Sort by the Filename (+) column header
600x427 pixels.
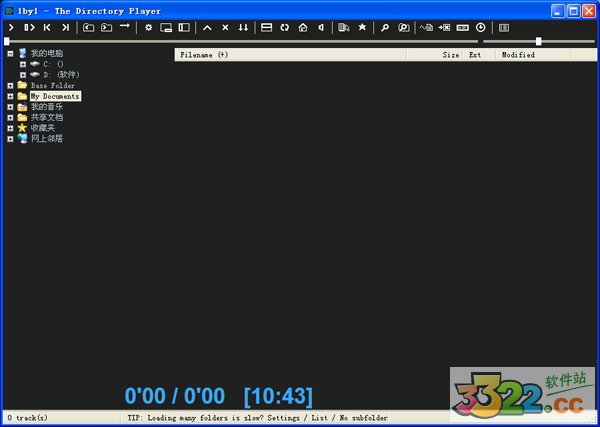(291, 55)
